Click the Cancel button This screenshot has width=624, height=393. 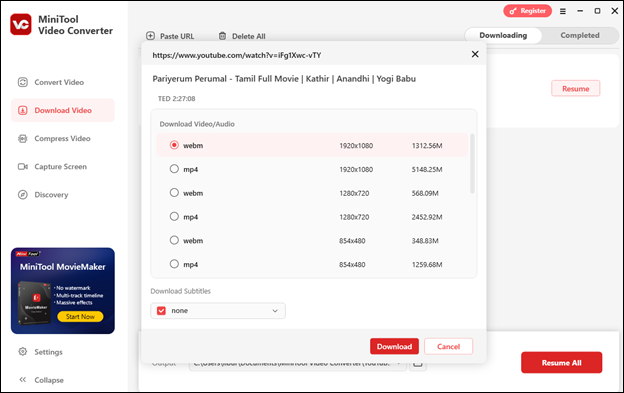coord(448,346)
